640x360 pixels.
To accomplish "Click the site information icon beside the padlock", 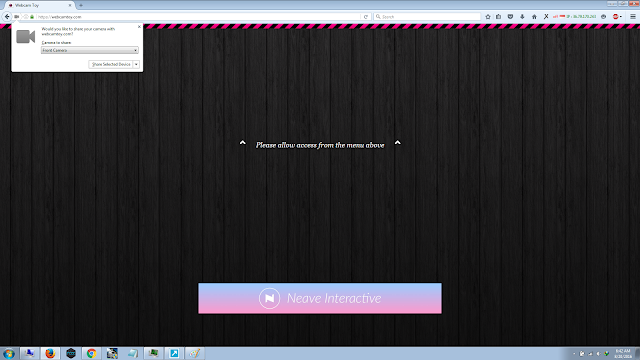I will tap(26, 17).
